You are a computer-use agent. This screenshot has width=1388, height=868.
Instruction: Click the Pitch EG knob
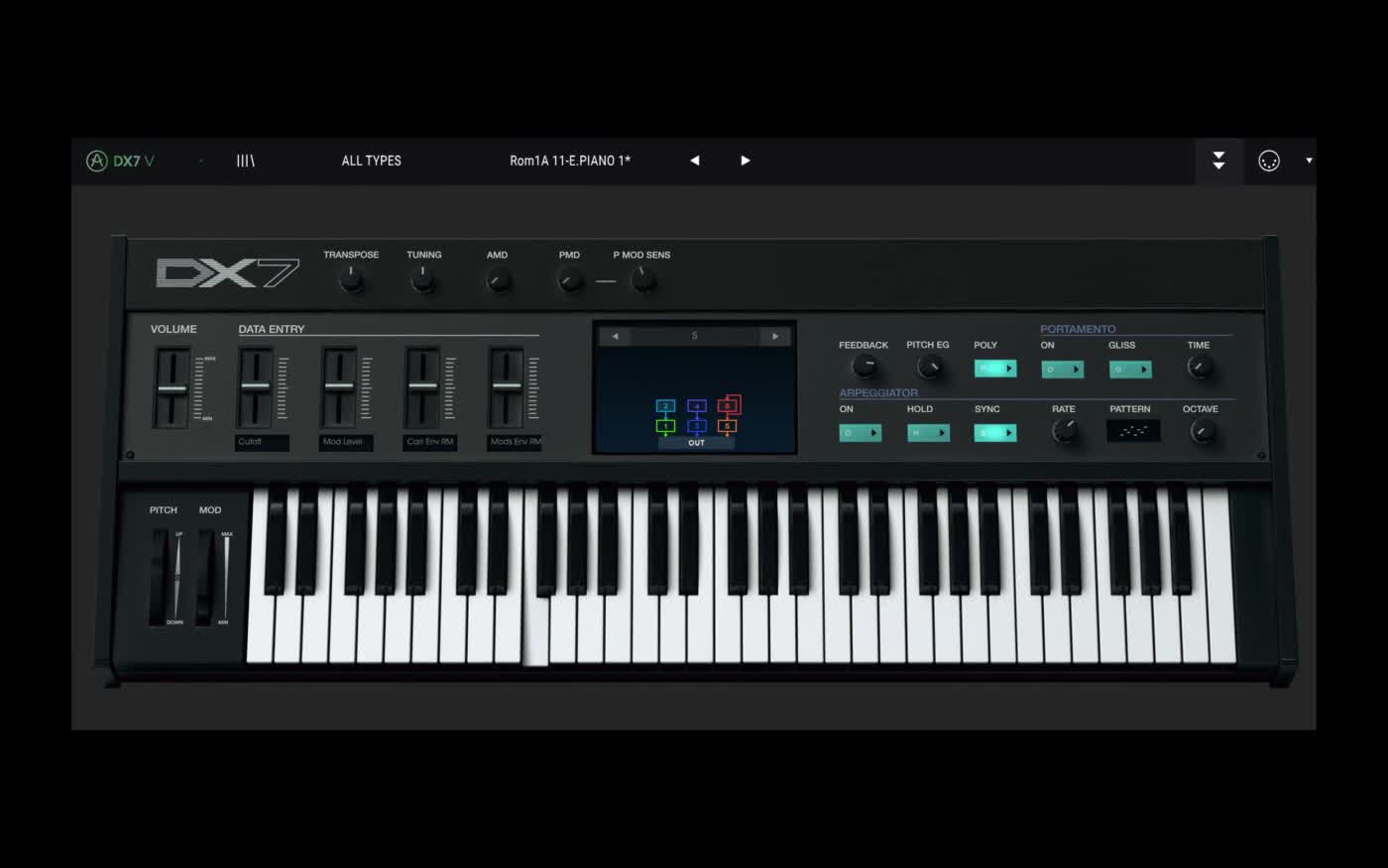928,366
